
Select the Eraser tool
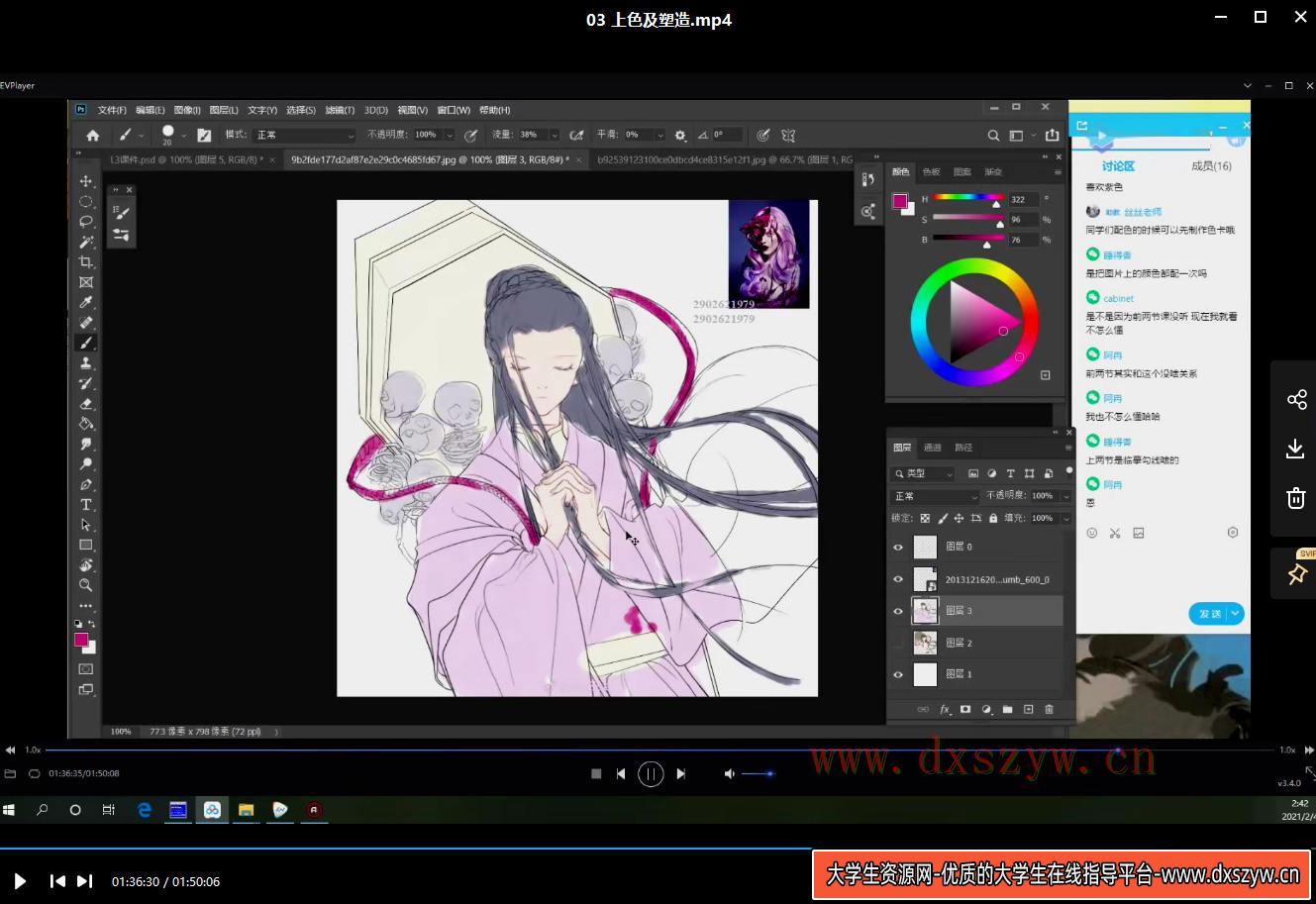[86, 403]
